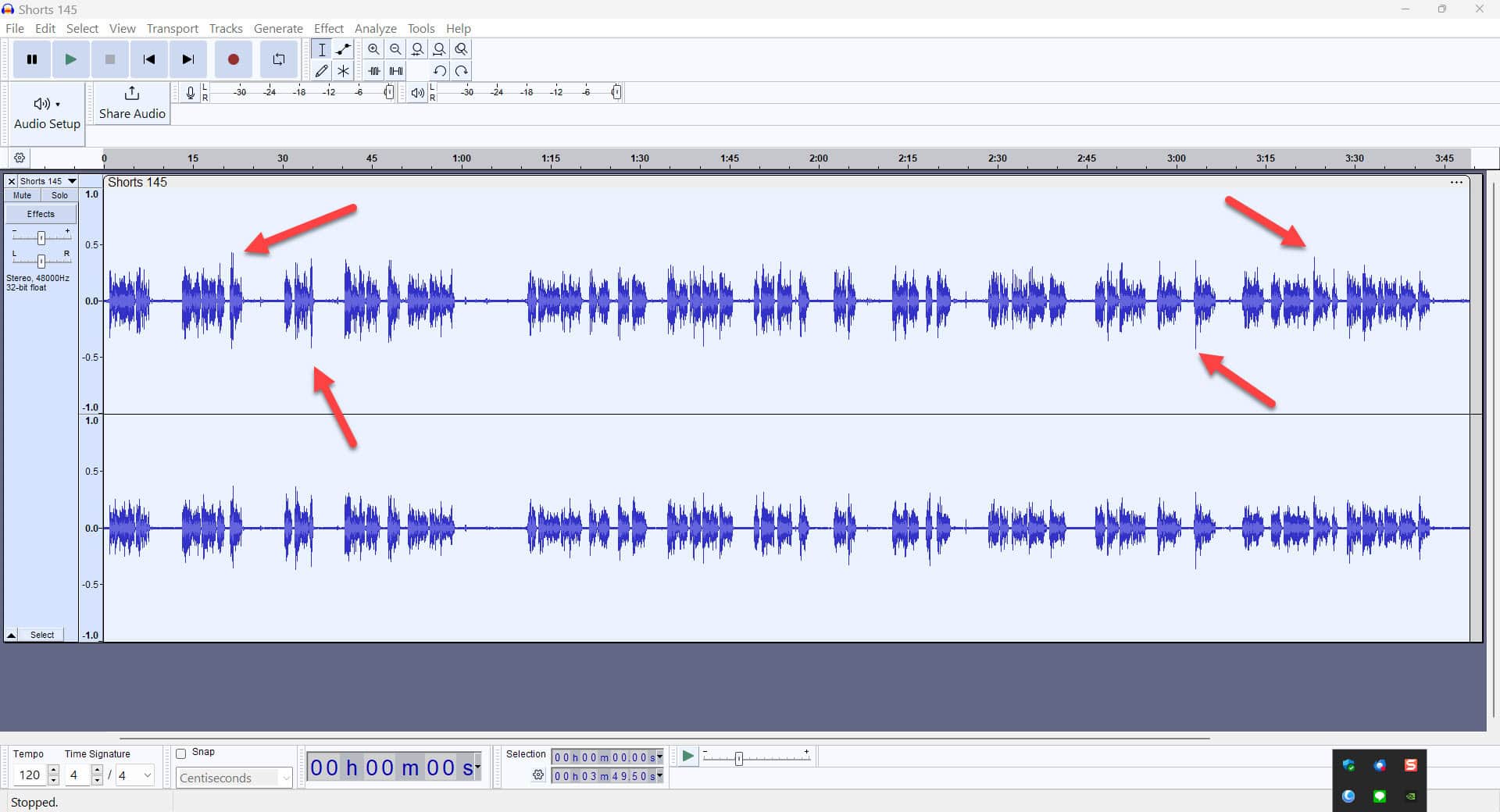Silence the selected audio
Screen dimensions: 1500x812
[x=396, y=70]
